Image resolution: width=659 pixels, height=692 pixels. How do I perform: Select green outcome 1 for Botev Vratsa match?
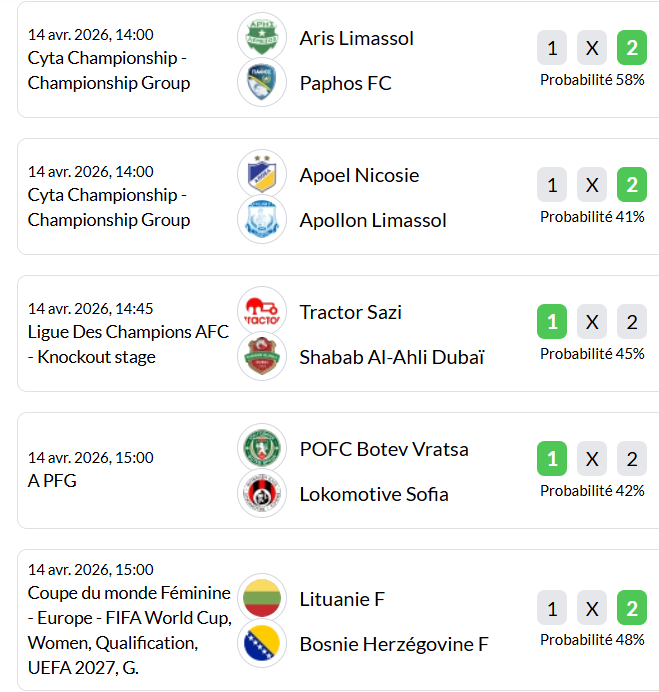pos(552,459)
